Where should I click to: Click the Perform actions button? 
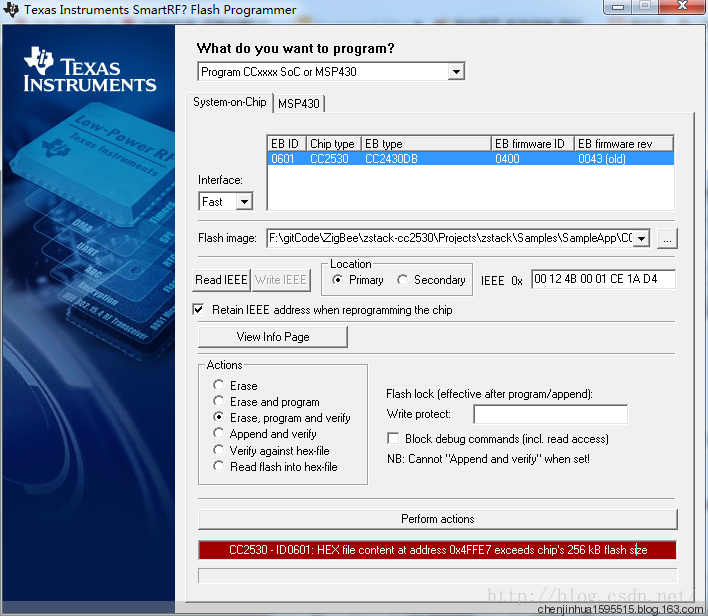pos(438,519)
